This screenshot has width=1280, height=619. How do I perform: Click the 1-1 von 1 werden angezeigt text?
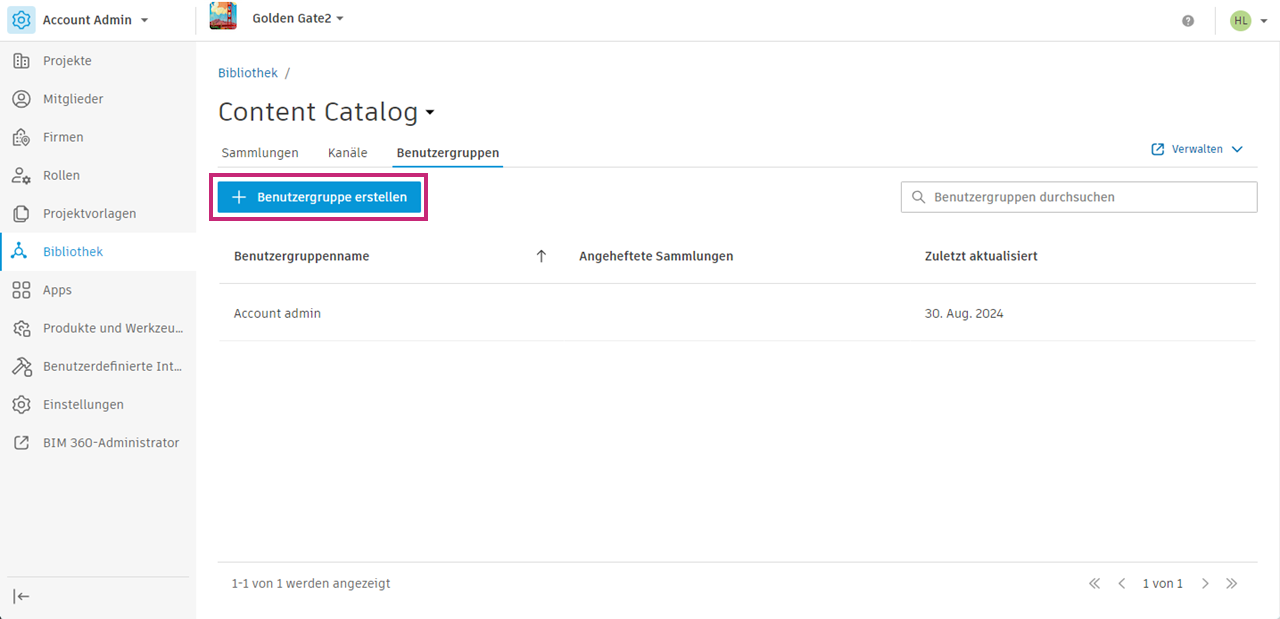311,583
